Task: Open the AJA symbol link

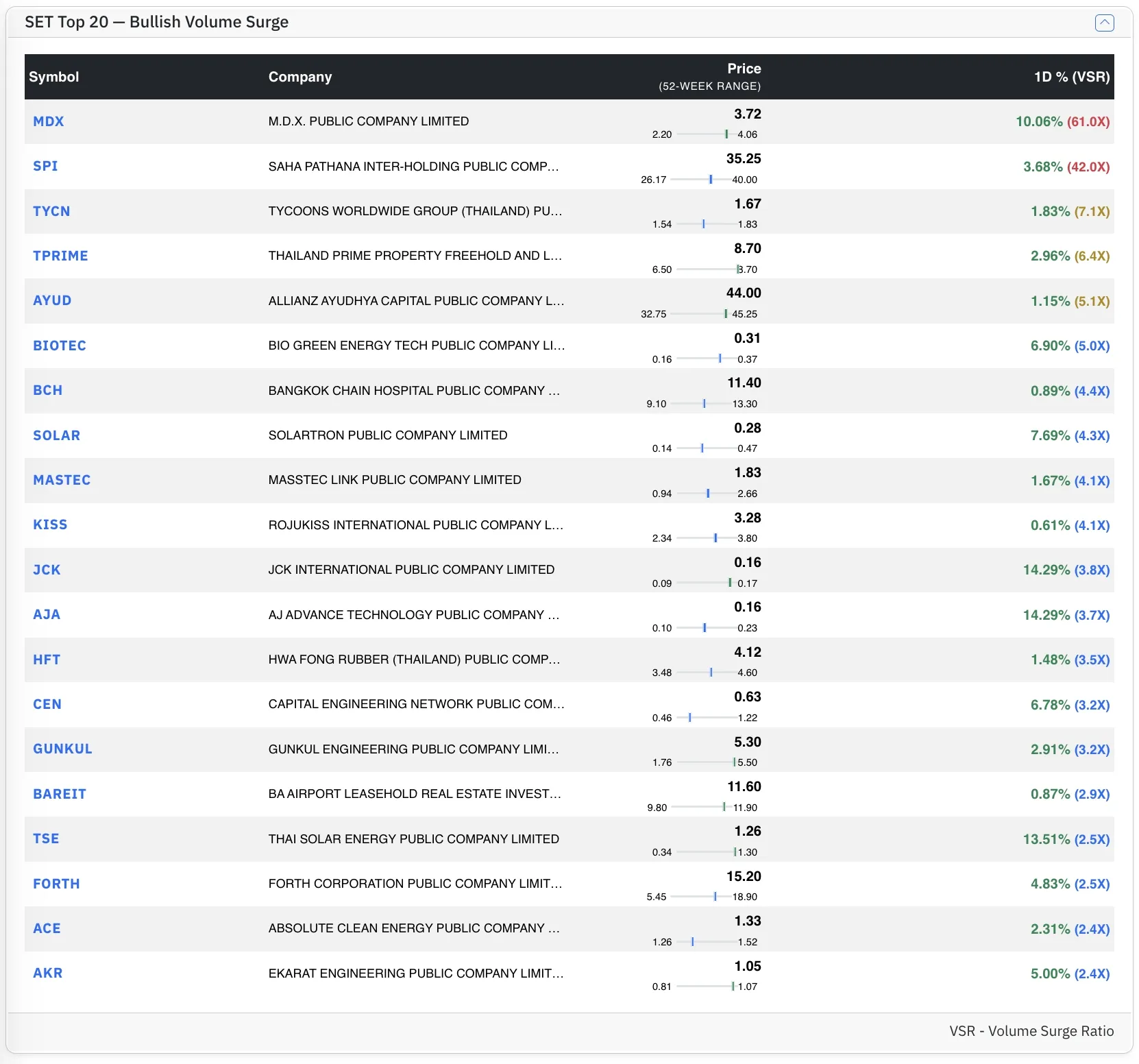Action: point(47,614)
